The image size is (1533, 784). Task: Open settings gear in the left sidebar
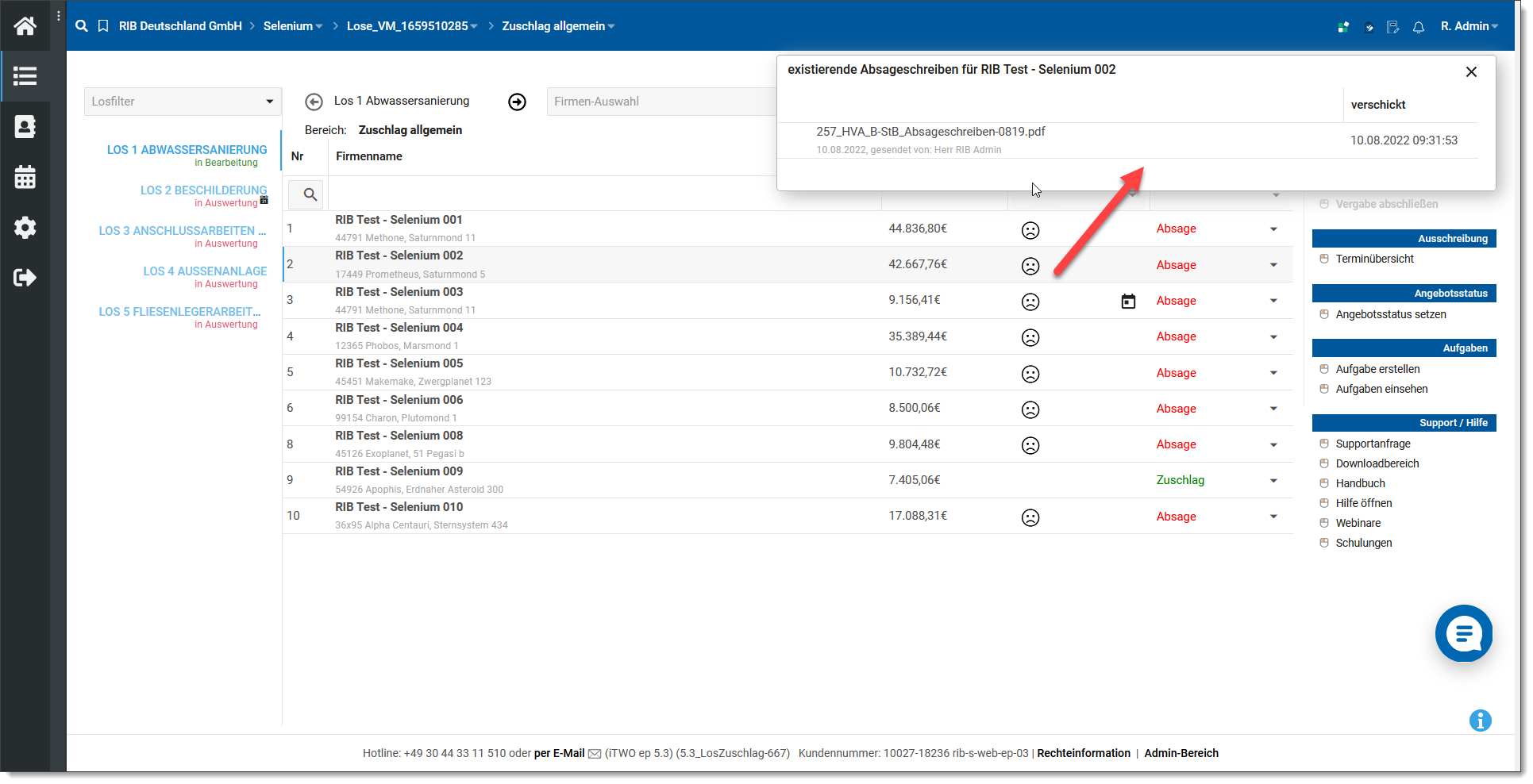click(25, 228)
